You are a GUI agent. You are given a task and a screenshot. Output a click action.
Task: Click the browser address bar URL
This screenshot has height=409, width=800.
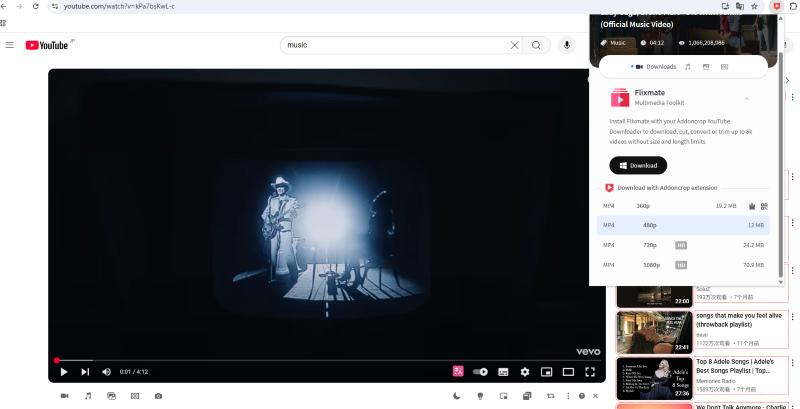coord(119,6)
